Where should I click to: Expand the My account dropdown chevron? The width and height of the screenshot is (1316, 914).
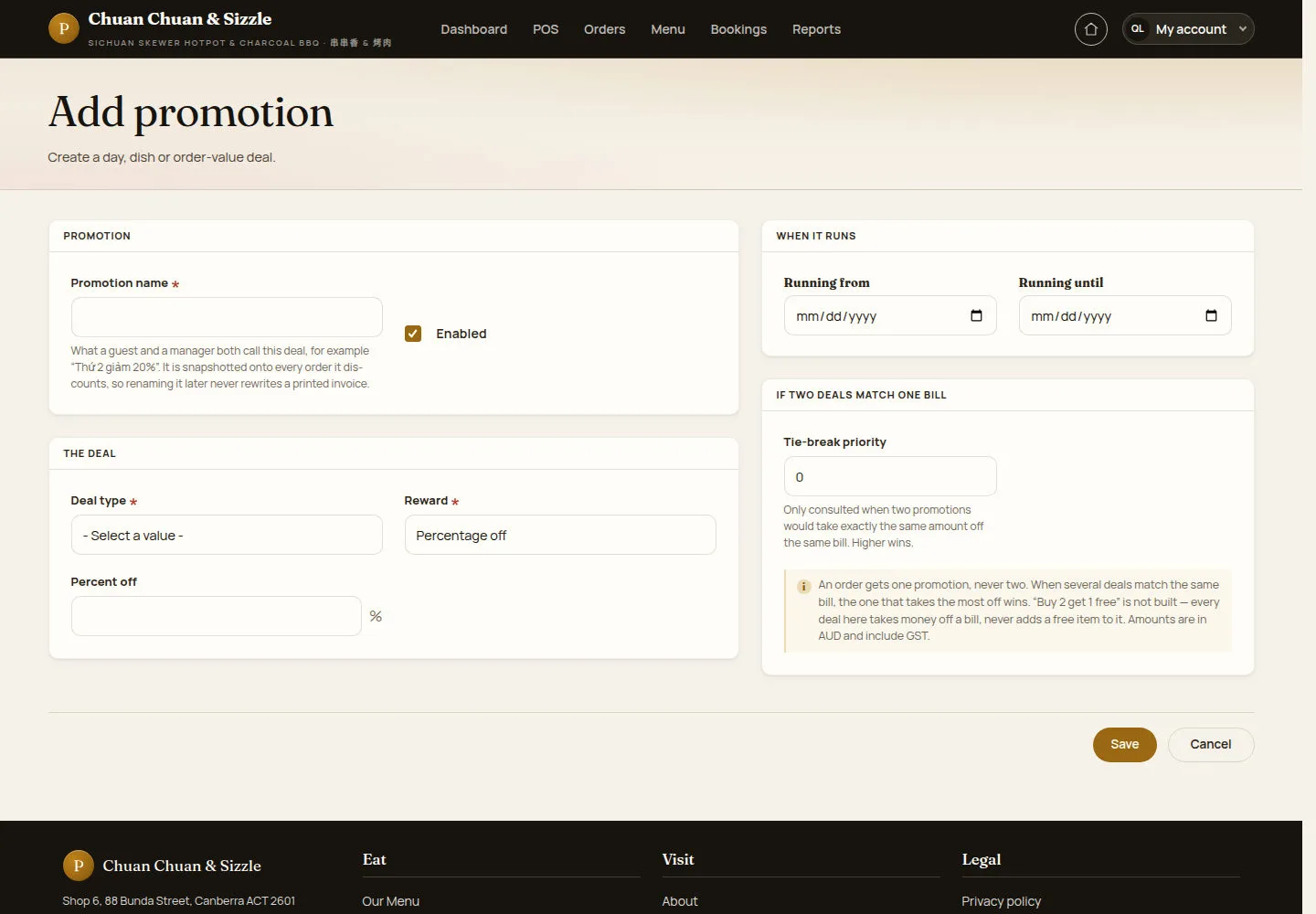coord(1242,29)
